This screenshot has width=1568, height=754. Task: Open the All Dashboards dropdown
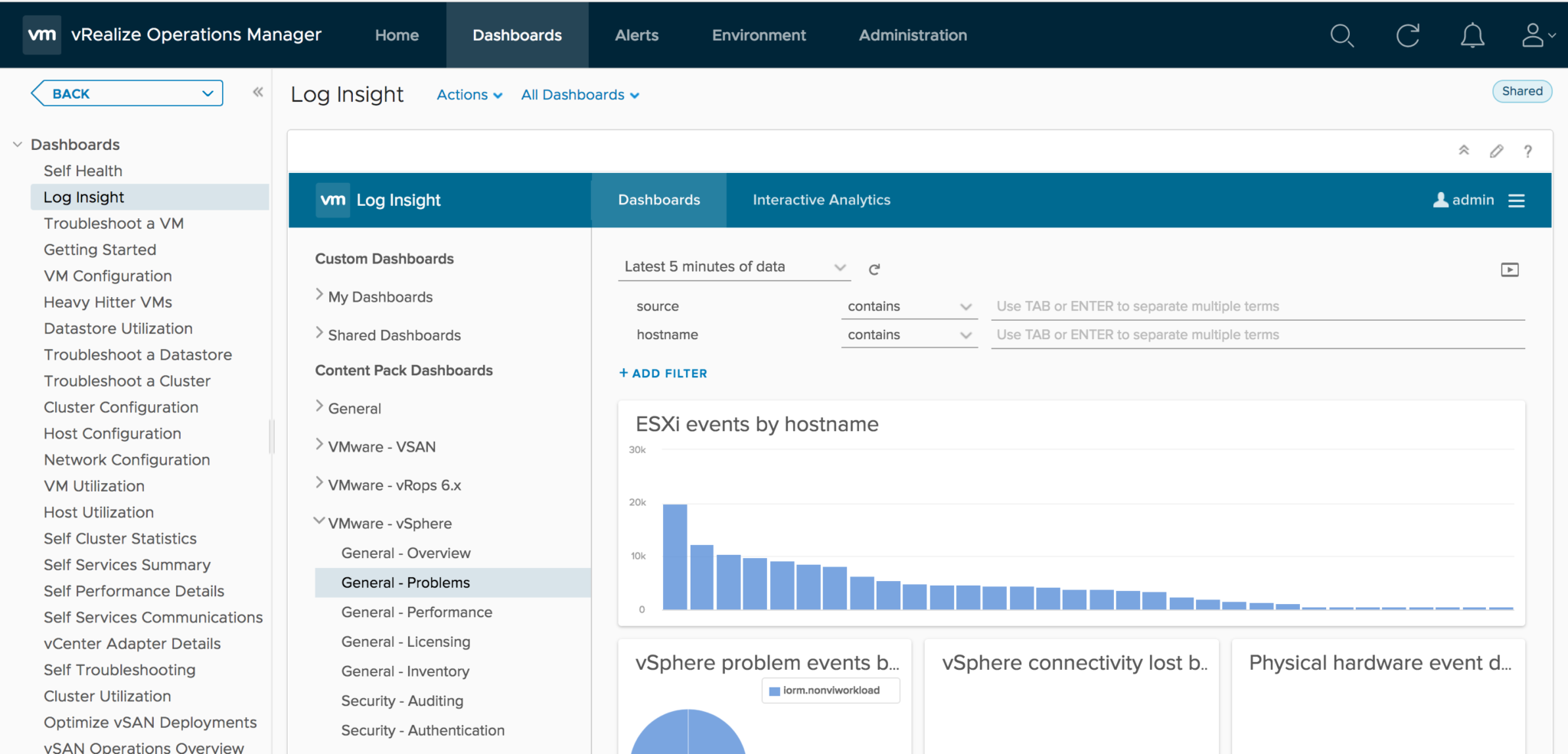(x=580, y=95)
